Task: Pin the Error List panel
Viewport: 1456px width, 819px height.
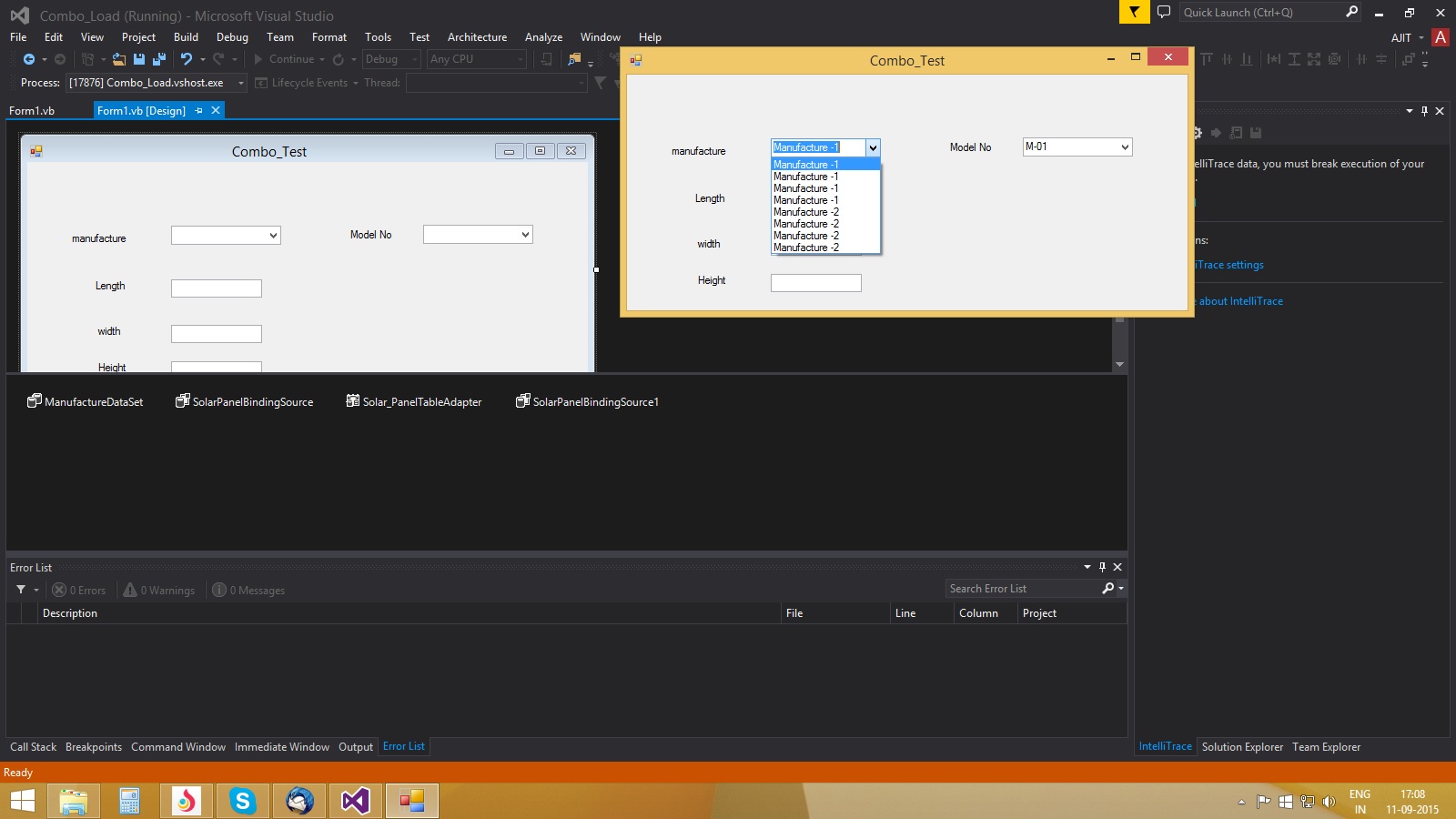Action: click(1102, 567)
